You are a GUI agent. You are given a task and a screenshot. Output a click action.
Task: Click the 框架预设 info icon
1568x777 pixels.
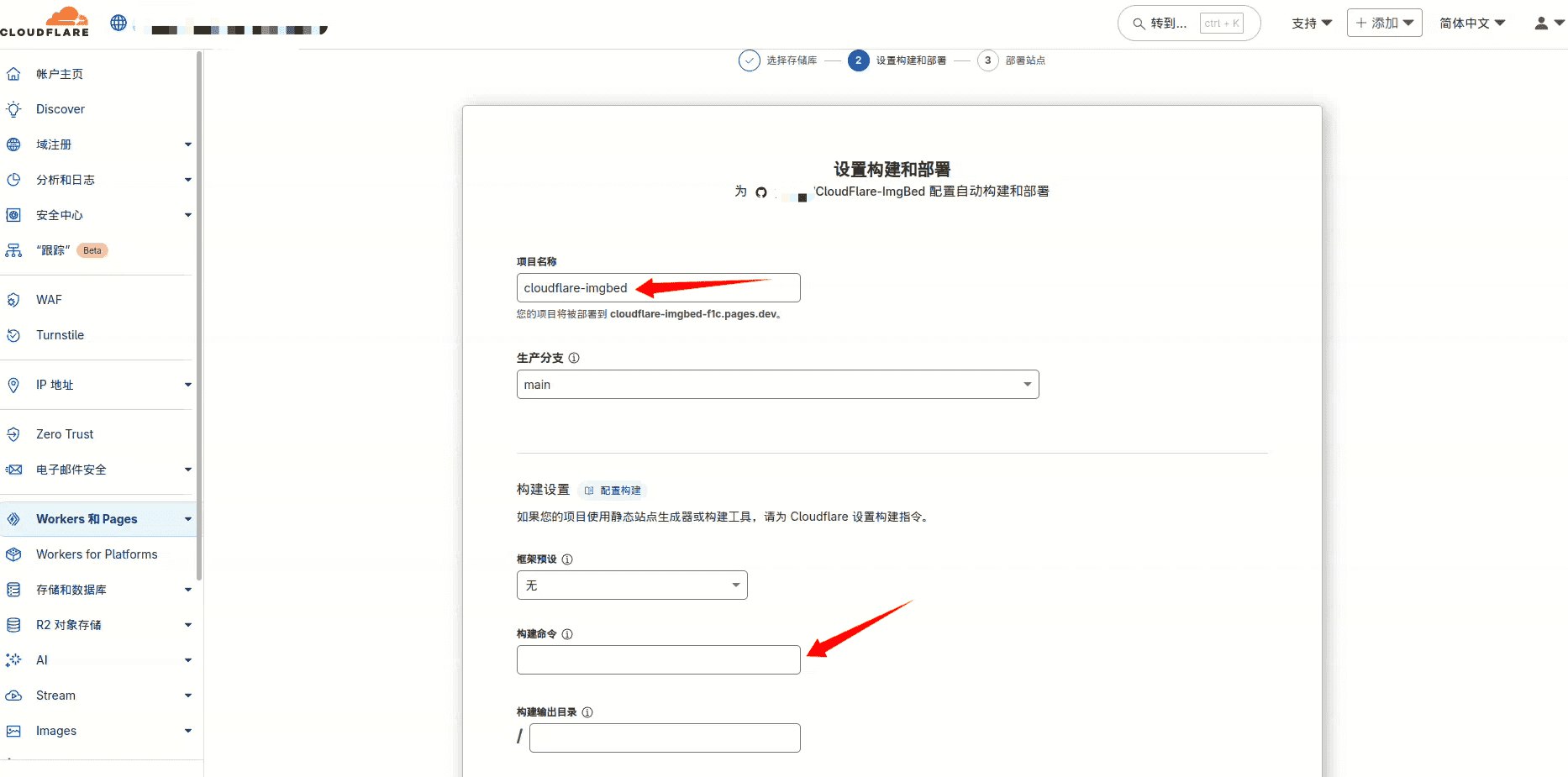tap(567, 559)
